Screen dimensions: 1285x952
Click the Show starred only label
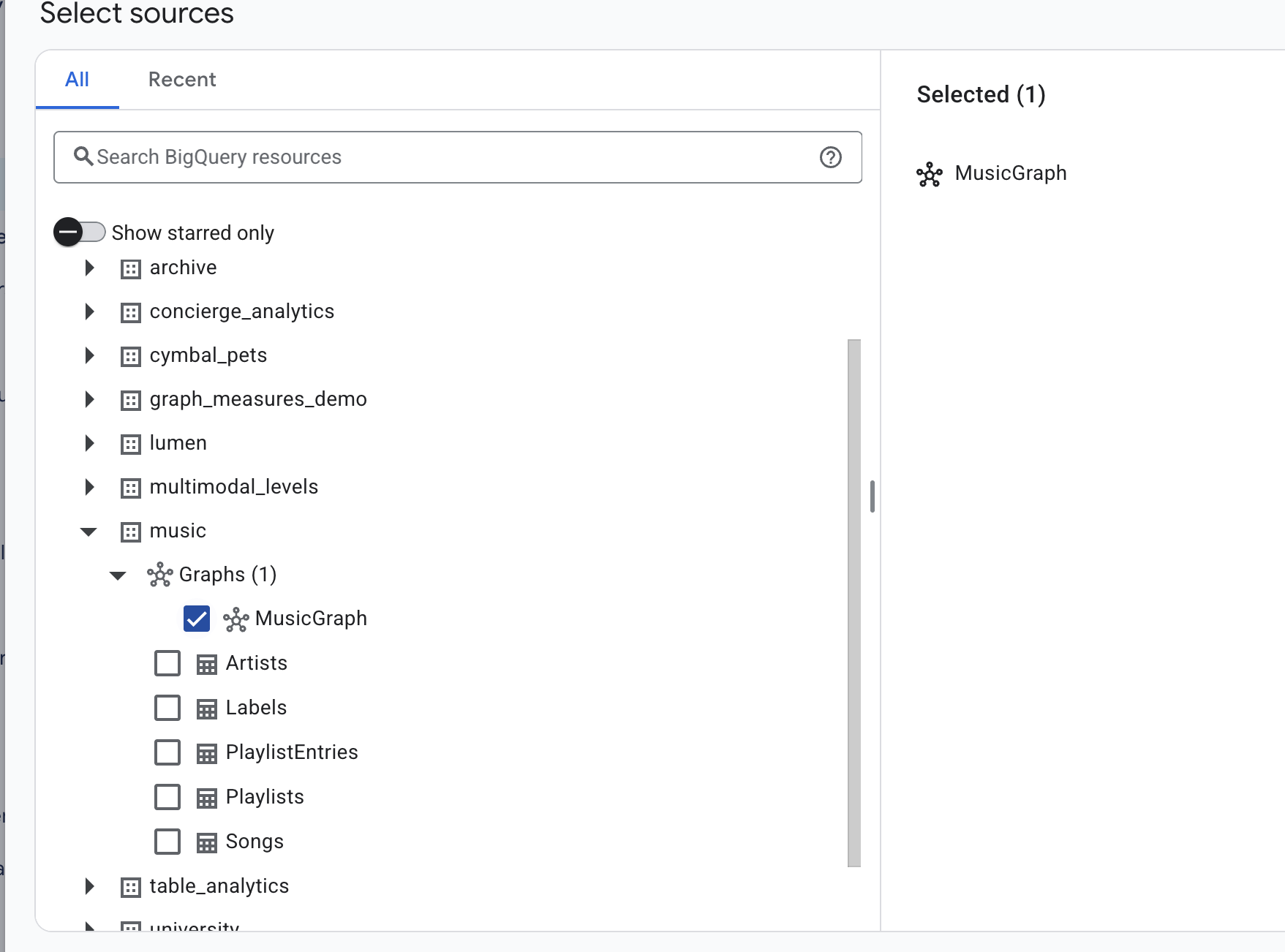point(193,233)
